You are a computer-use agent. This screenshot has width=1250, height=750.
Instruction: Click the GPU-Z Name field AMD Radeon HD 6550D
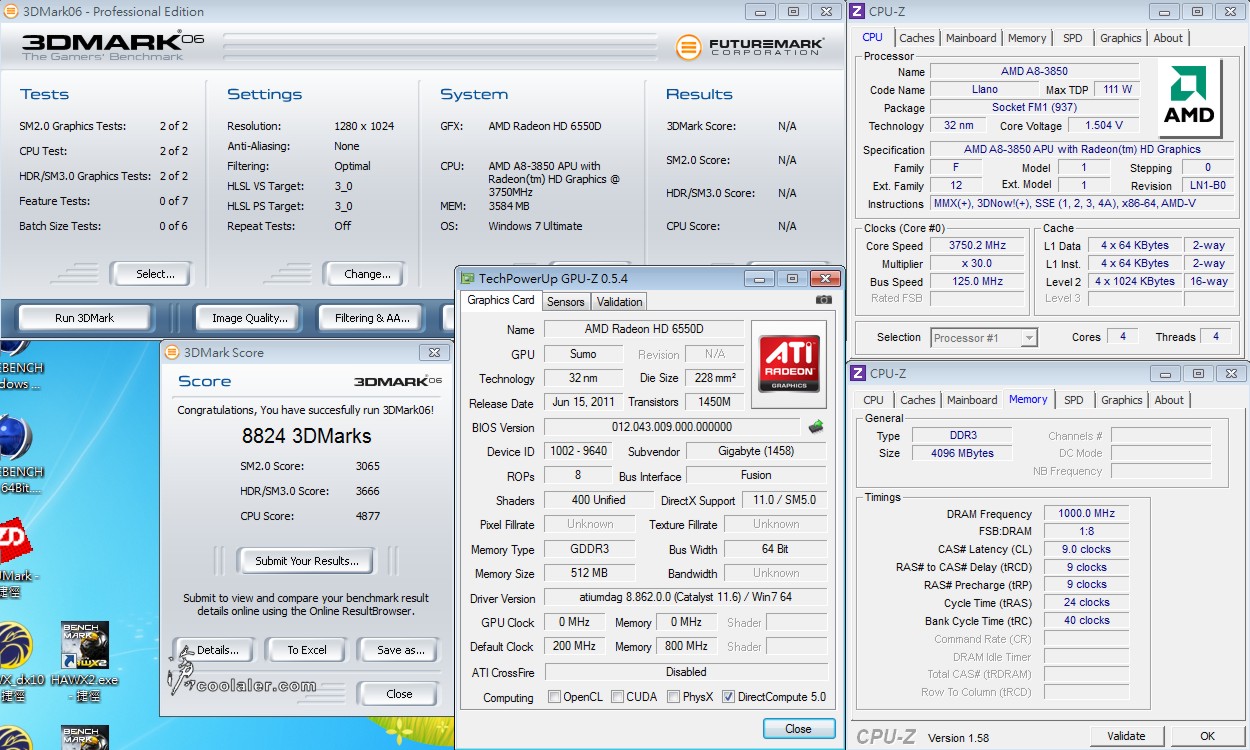[644, 329]
